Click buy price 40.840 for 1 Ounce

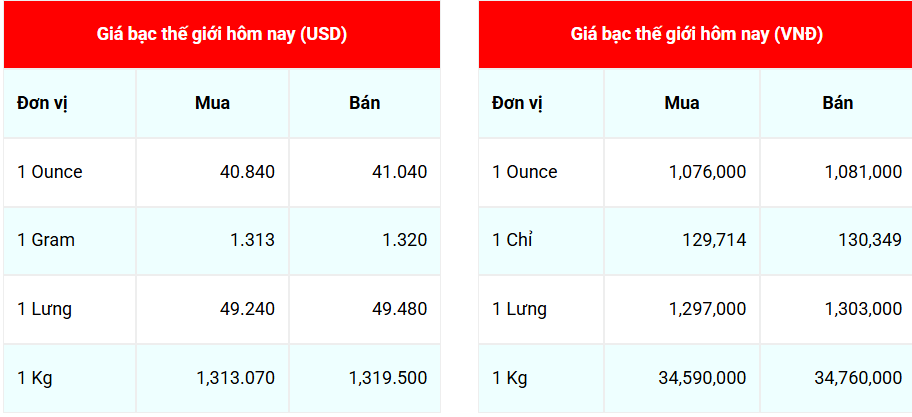[247, 172]
